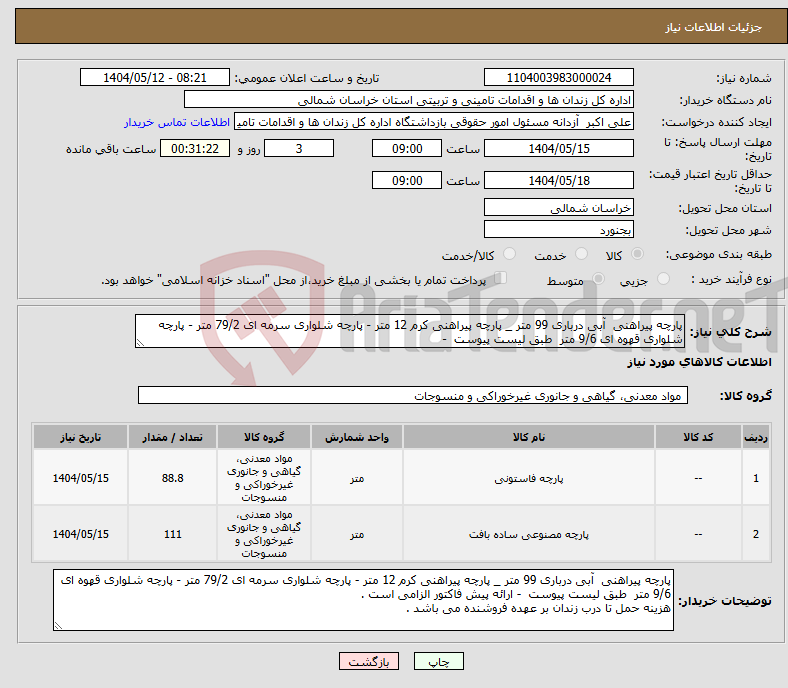Click the response deadline hour 09:00 field
788x688 pixels.
(407, 148)
